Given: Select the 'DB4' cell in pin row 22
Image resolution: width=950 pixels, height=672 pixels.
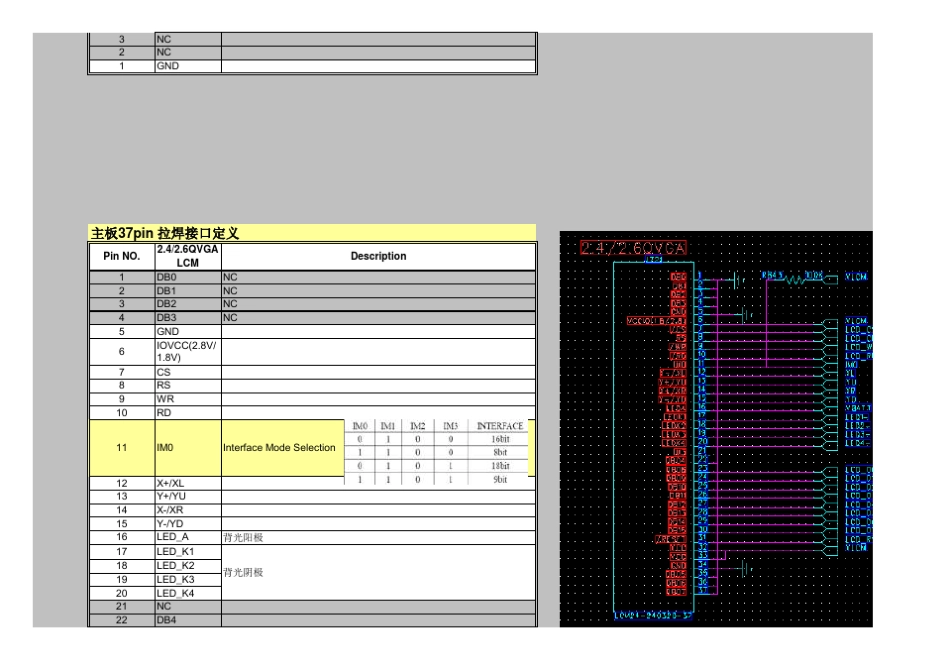Looking at the screenshot, I should (188, 620).
